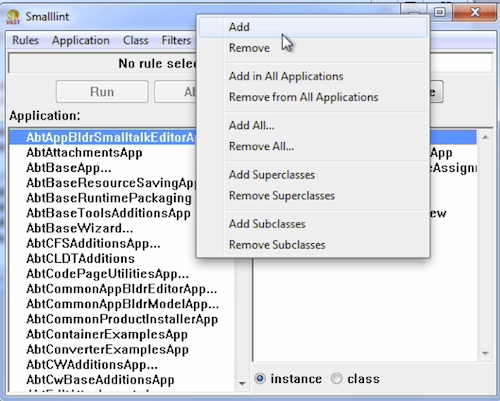Open the Filters menu
This screenshot has width=500, height=401.
(x=176, y=40)
